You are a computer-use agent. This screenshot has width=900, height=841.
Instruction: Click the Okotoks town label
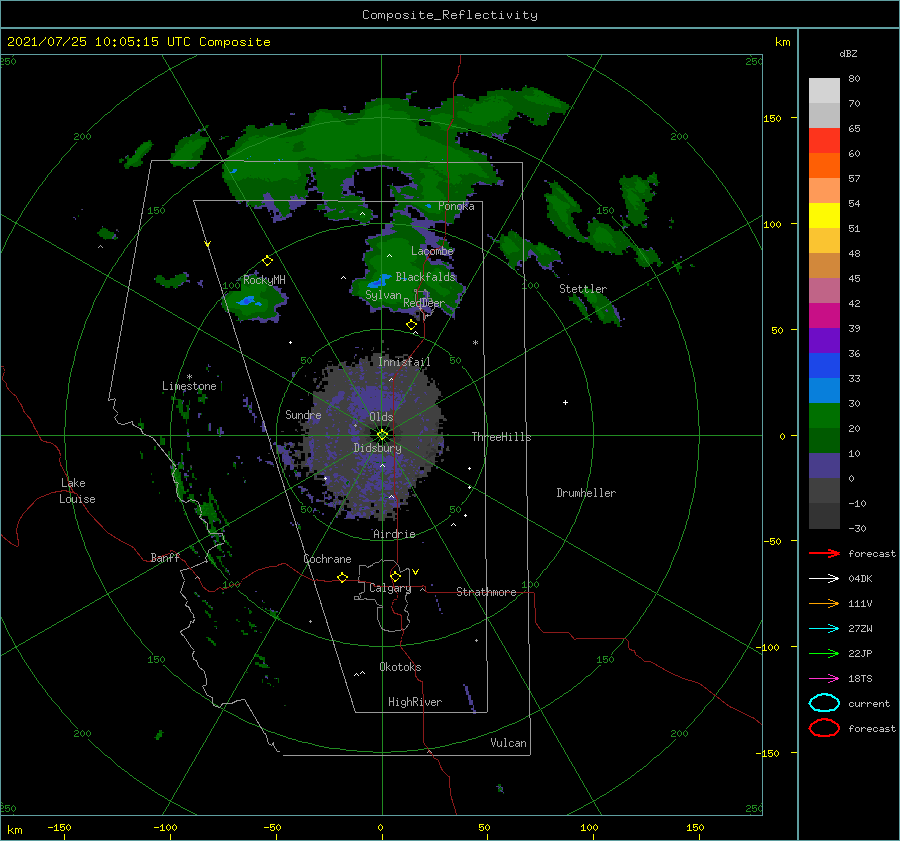pyautogui.click(x=400, y=667)
